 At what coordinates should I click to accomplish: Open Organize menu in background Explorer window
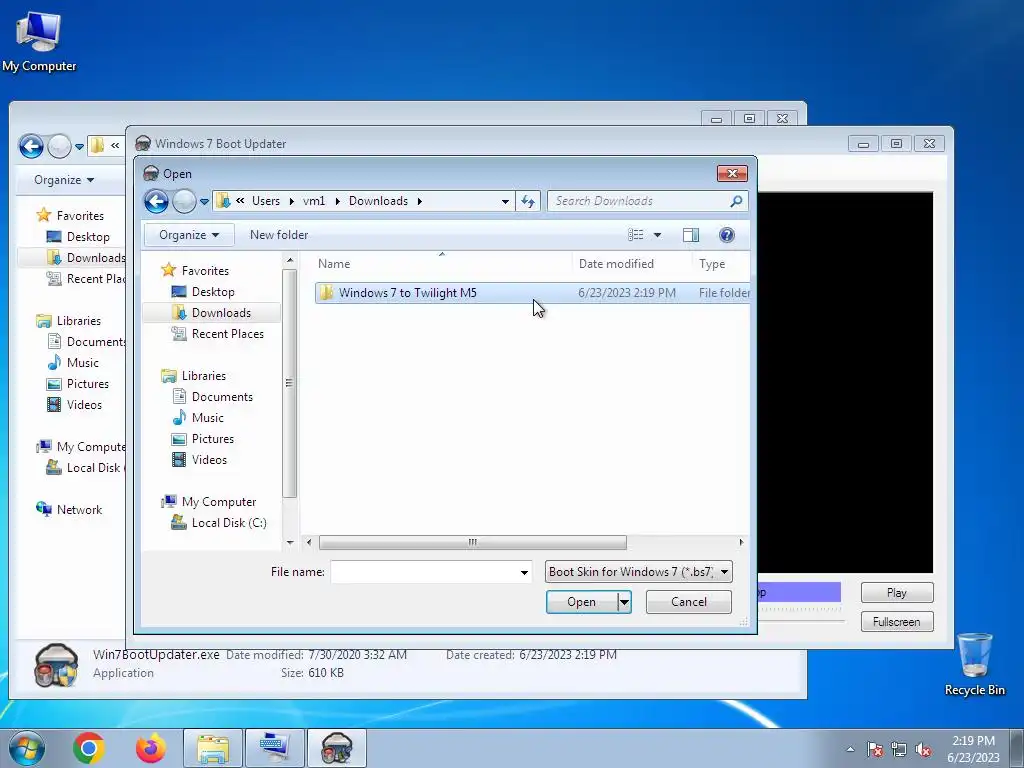[64, 180]
